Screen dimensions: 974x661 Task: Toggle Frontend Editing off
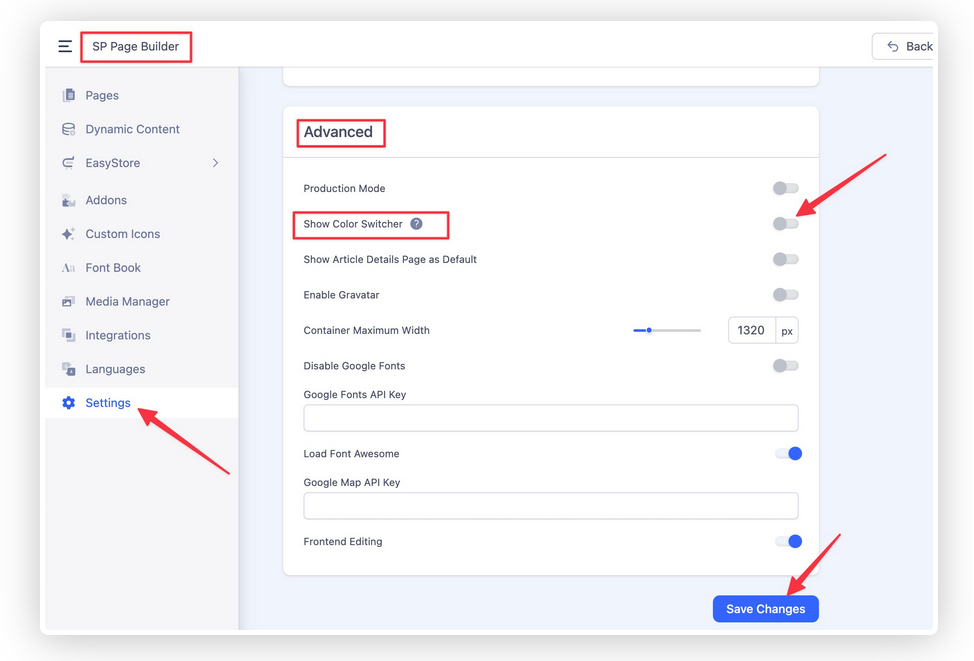(x=788, y=542)
